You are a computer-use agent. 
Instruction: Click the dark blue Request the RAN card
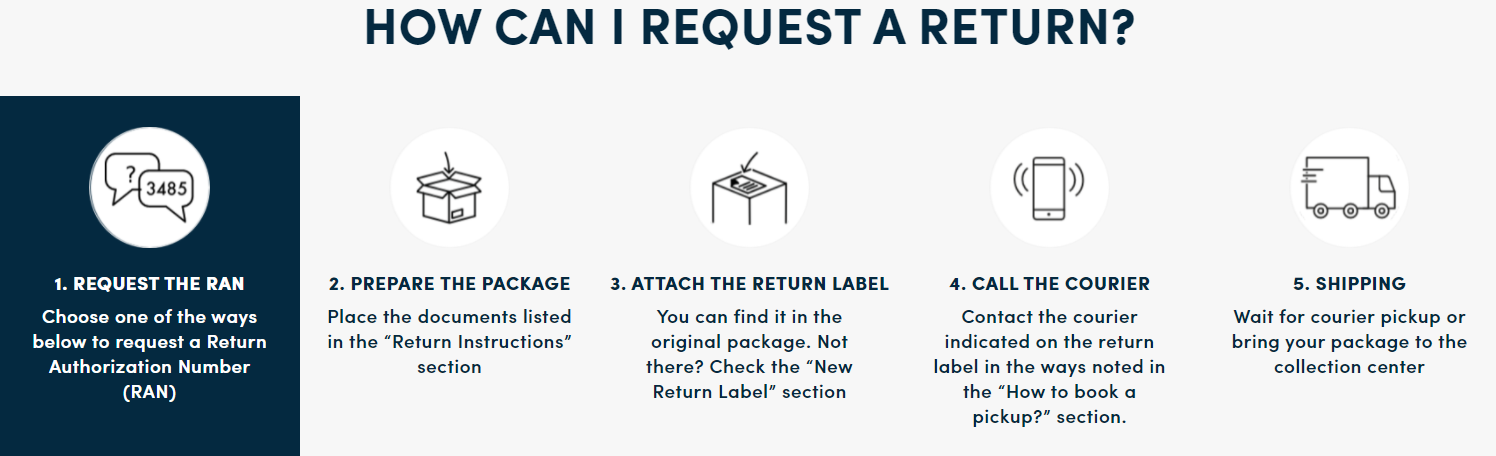click(150, 276)
